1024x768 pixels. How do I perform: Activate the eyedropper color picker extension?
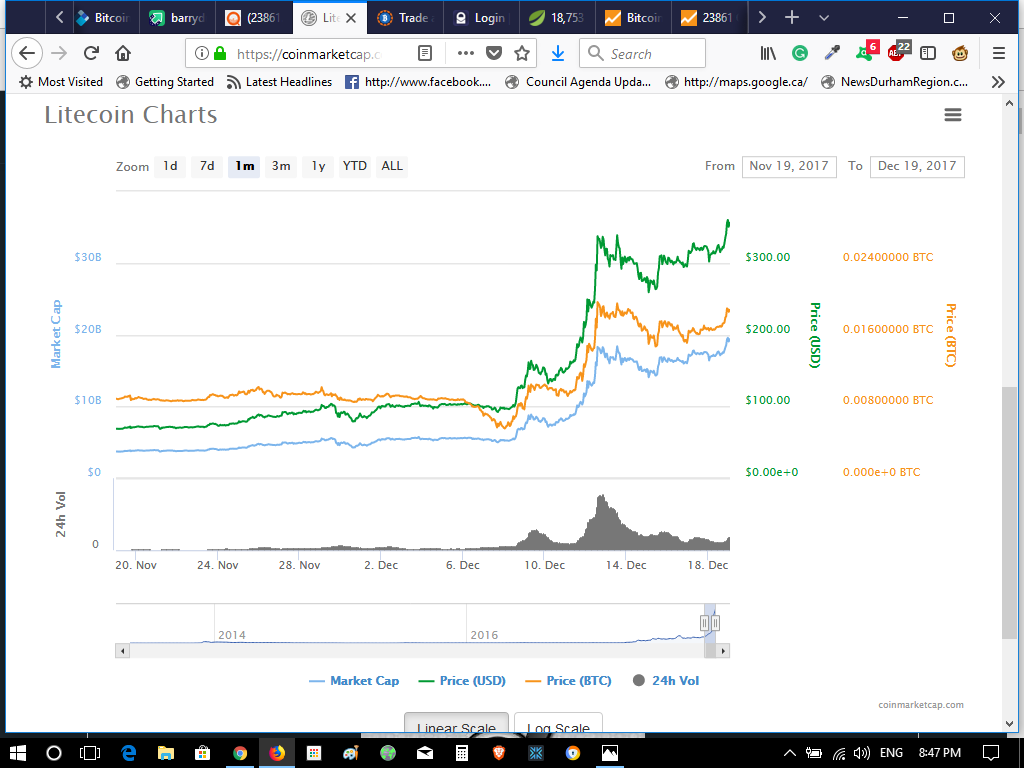pyautogui.click(x=832, y=54)
